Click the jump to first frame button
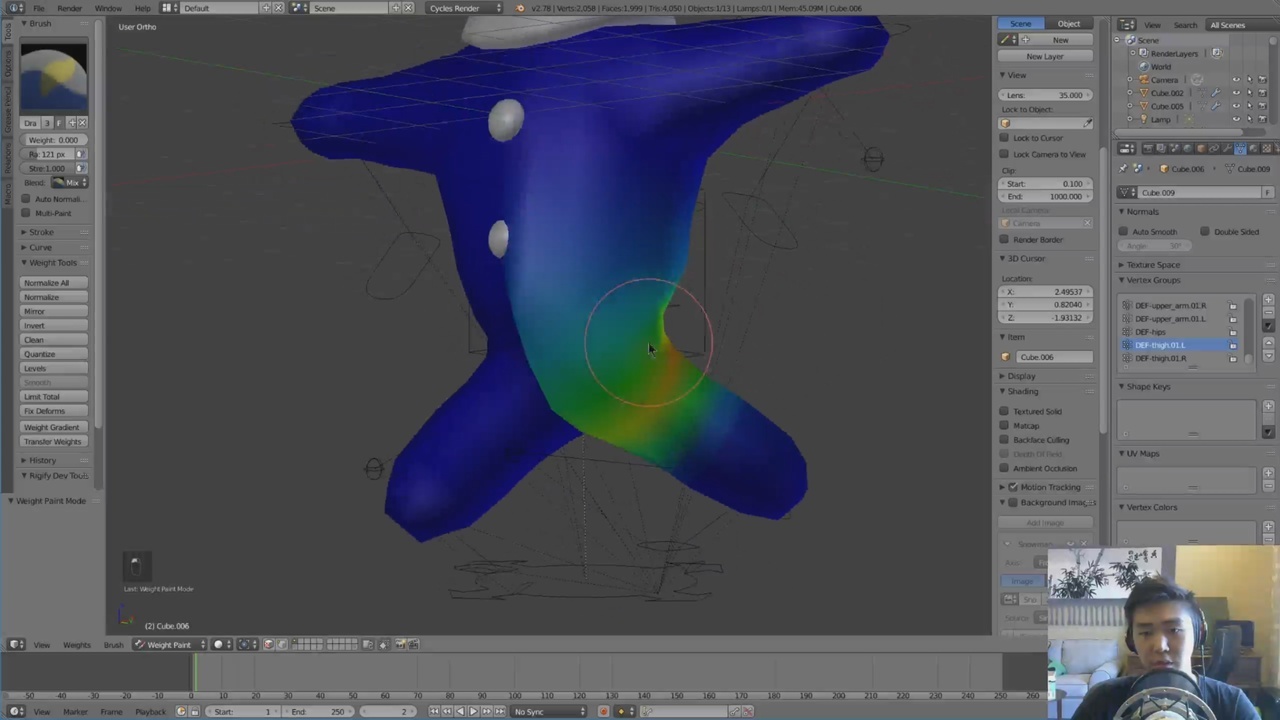The width and height of the screenshot is (1280, 720). pos(434,711)
